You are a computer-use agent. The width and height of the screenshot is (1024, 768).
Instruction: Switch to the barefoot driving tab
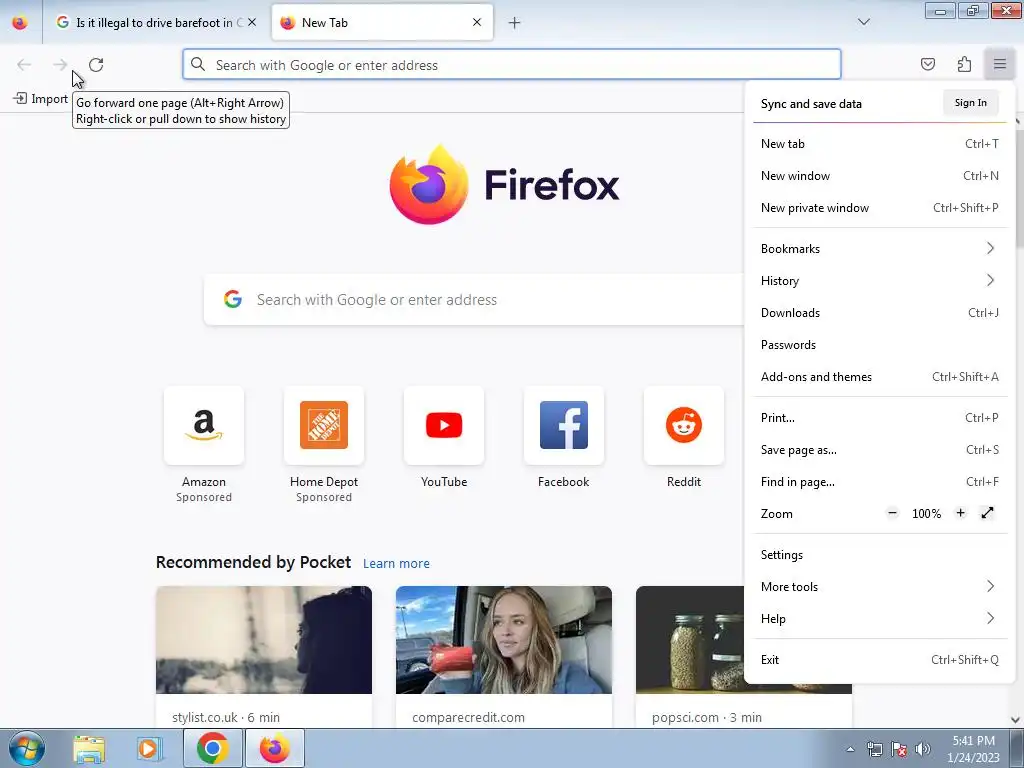(155, 22)
